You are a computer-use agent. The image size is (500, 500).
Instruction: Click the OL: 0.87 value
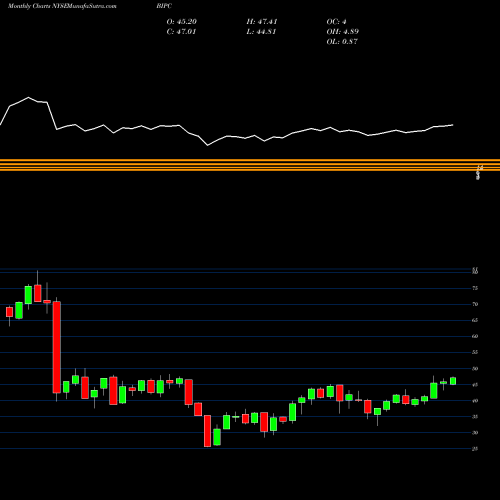(x=342, y=42)
